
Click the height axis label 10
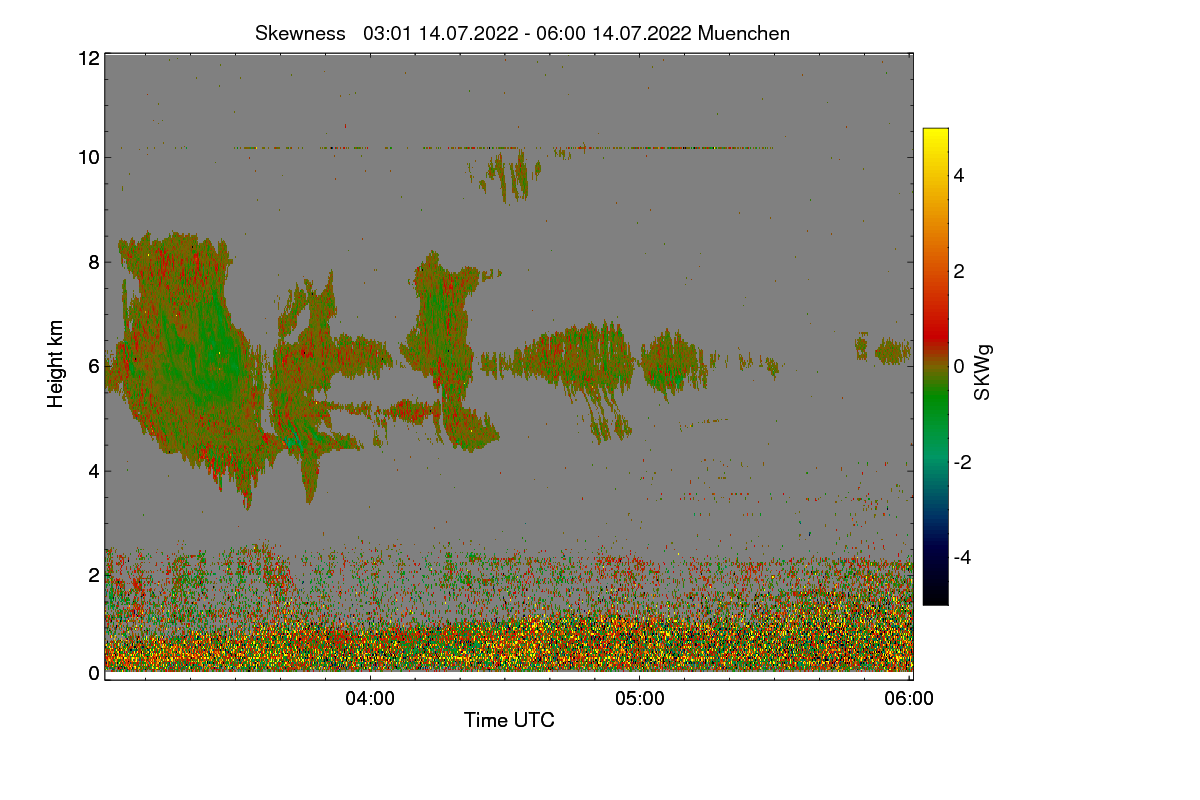(88, 157)
